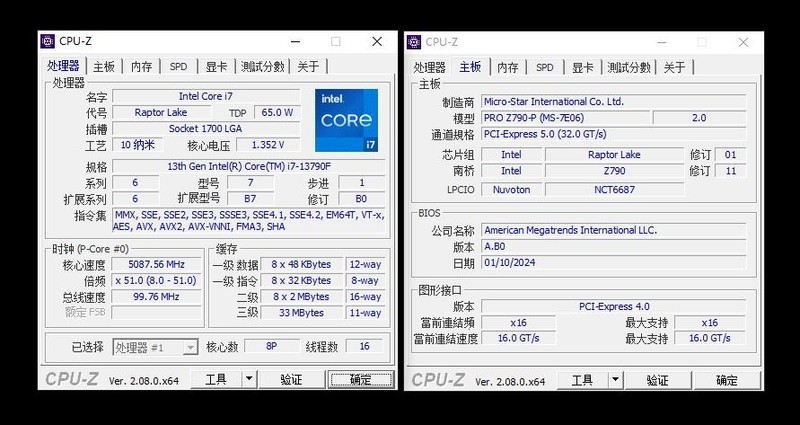Image resolution: width=800 pixels, height=425 pixels.
Task: Open 内存 tab in left window
Action: tap(141, 66)
